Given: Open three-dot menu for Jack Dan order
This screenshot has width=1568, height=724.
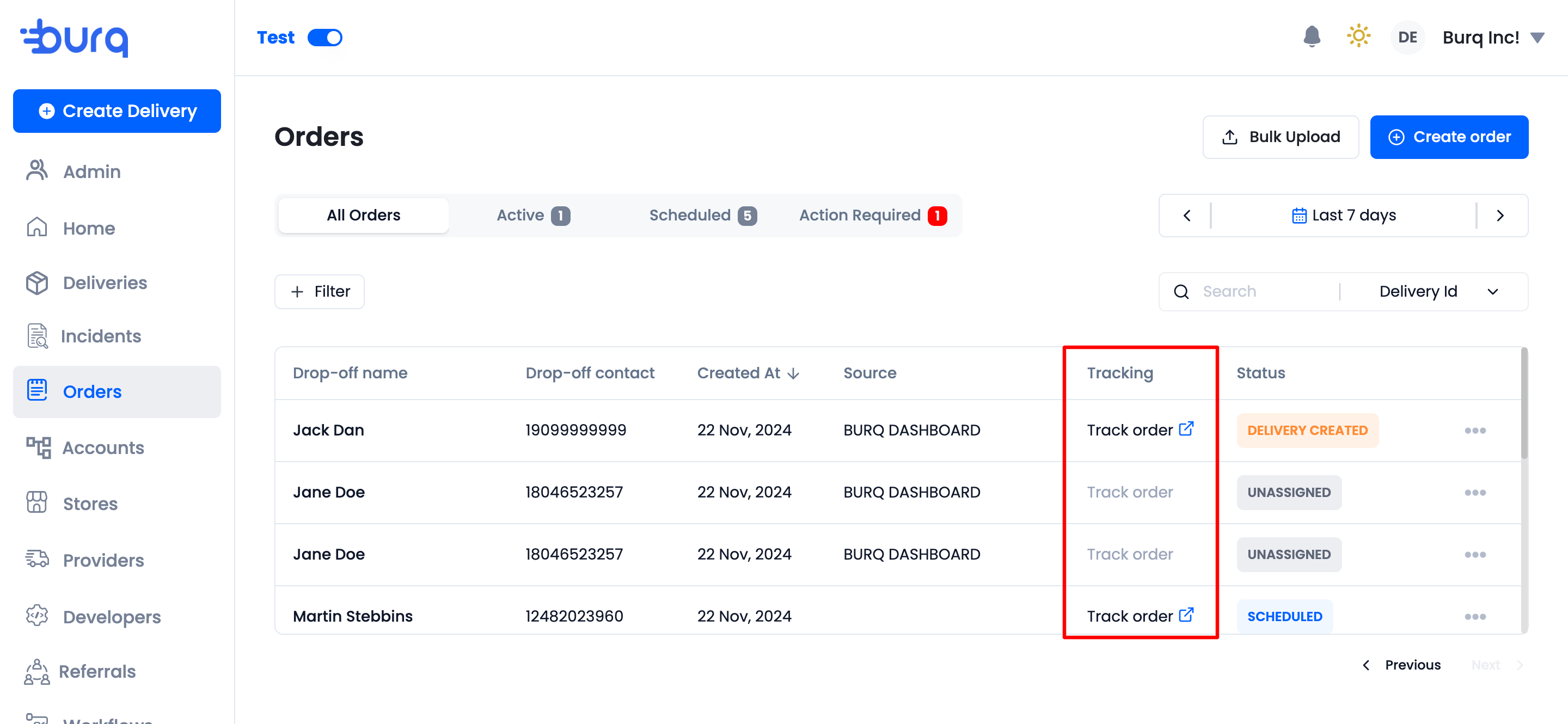Looking at the screenshot, I should point(1474,431).
